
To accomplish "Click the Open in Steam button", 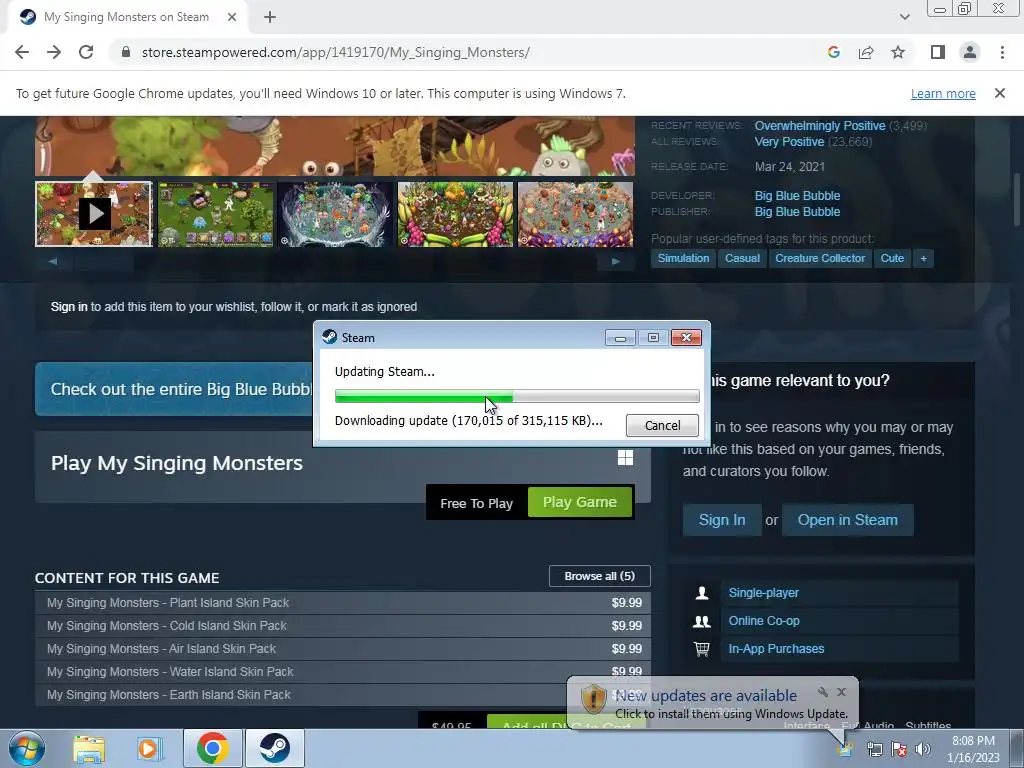I will (x=847, y=520).
